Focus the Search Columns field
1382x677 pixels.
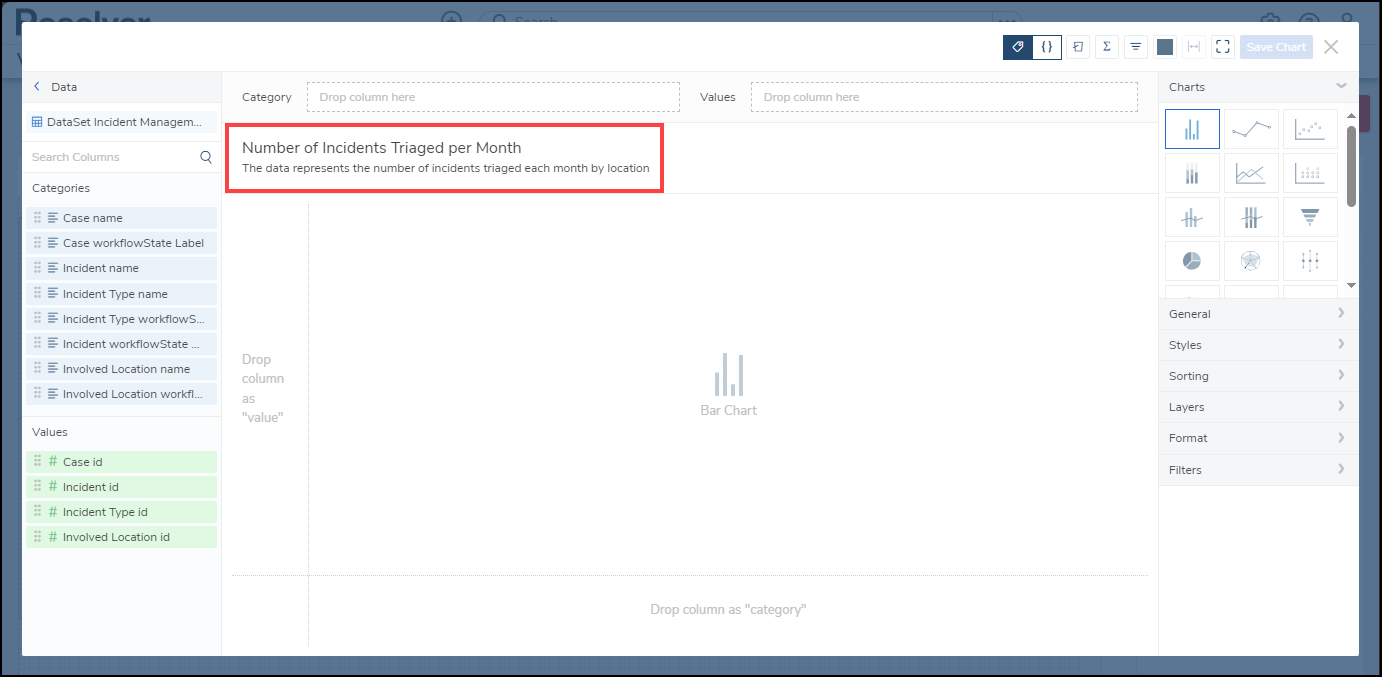[x=112, y=157]
